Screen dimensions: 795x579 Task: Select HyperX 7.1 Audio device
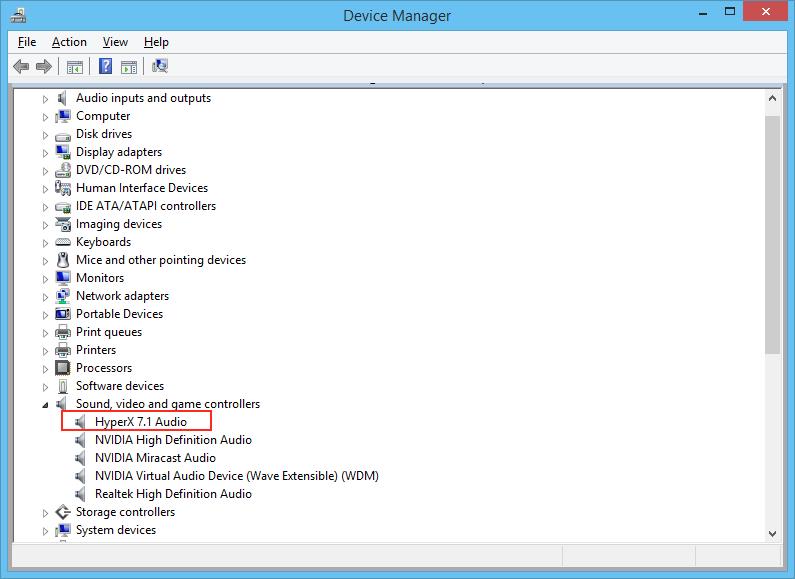point(141,422)
